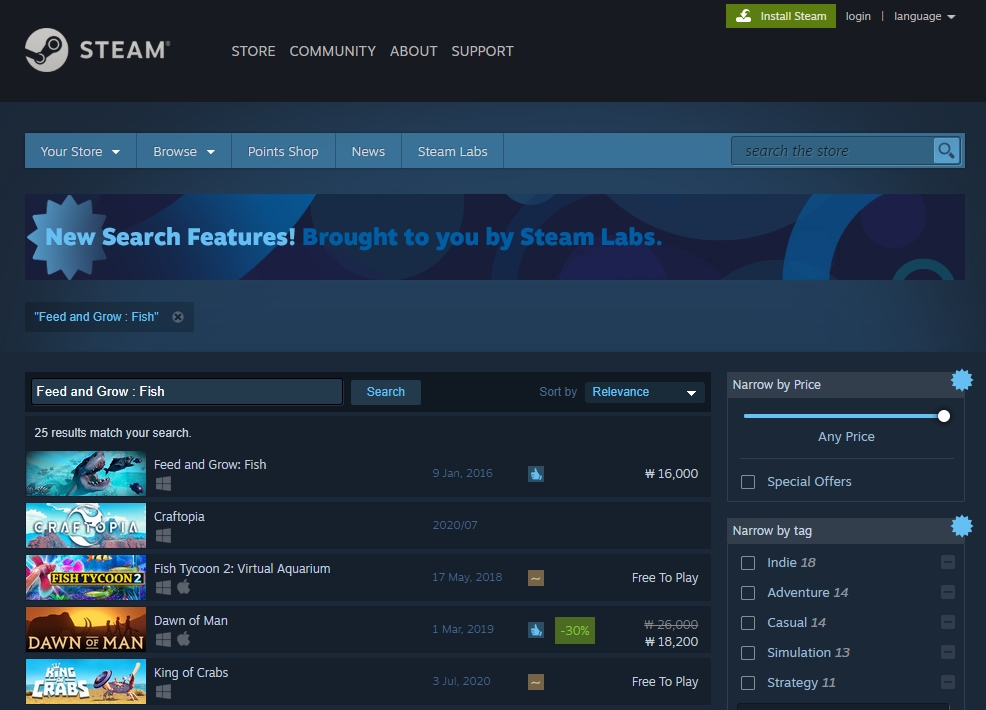Exclude the Casual tag with minus icon
Image resolution: width=986 pixels, height=710 pixels.
[x=948, y=623]
